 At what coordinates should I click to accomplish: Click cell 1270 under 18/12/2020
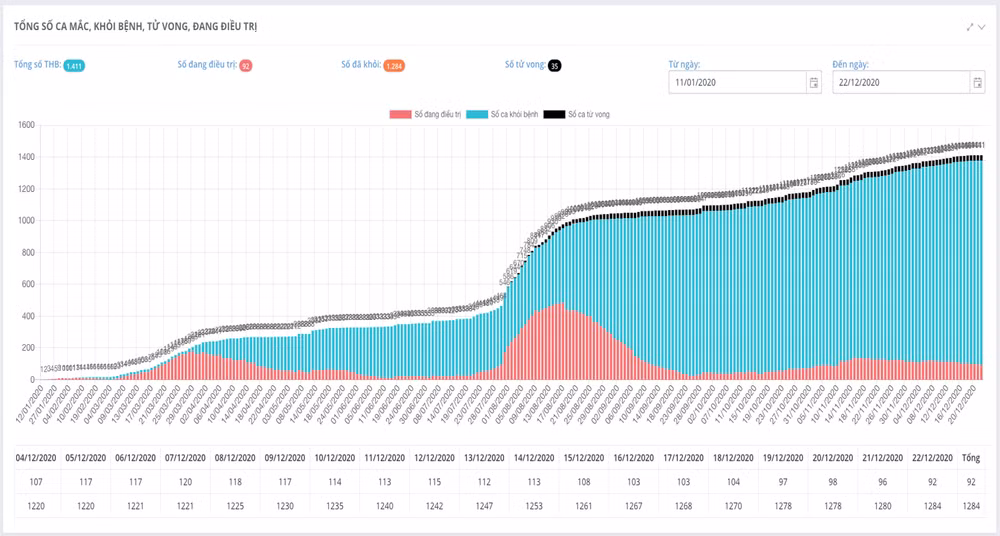[732, 506]
